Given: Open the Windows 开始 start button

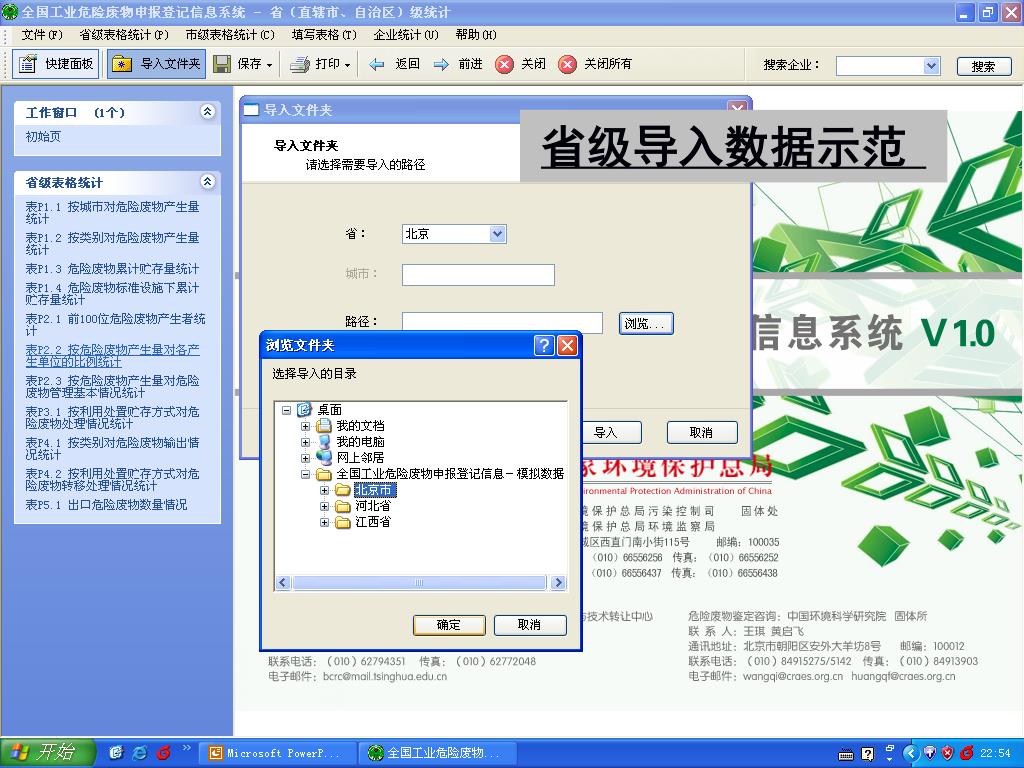Looking at the screenshot, I should 48,753.
